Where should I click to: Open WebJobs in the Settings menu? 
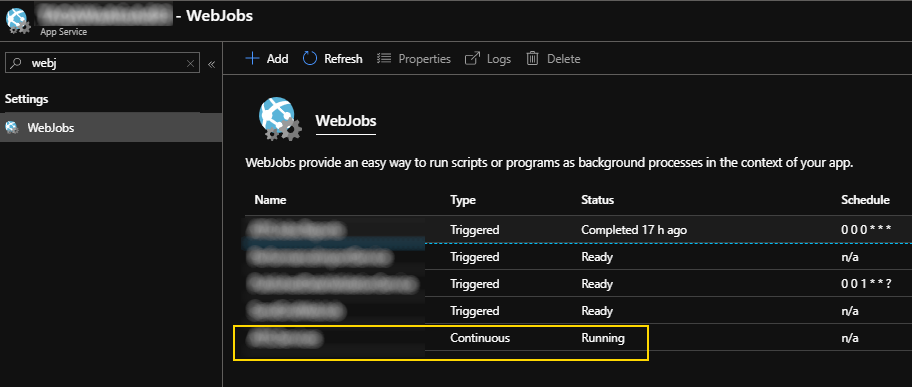coord(111,127)
